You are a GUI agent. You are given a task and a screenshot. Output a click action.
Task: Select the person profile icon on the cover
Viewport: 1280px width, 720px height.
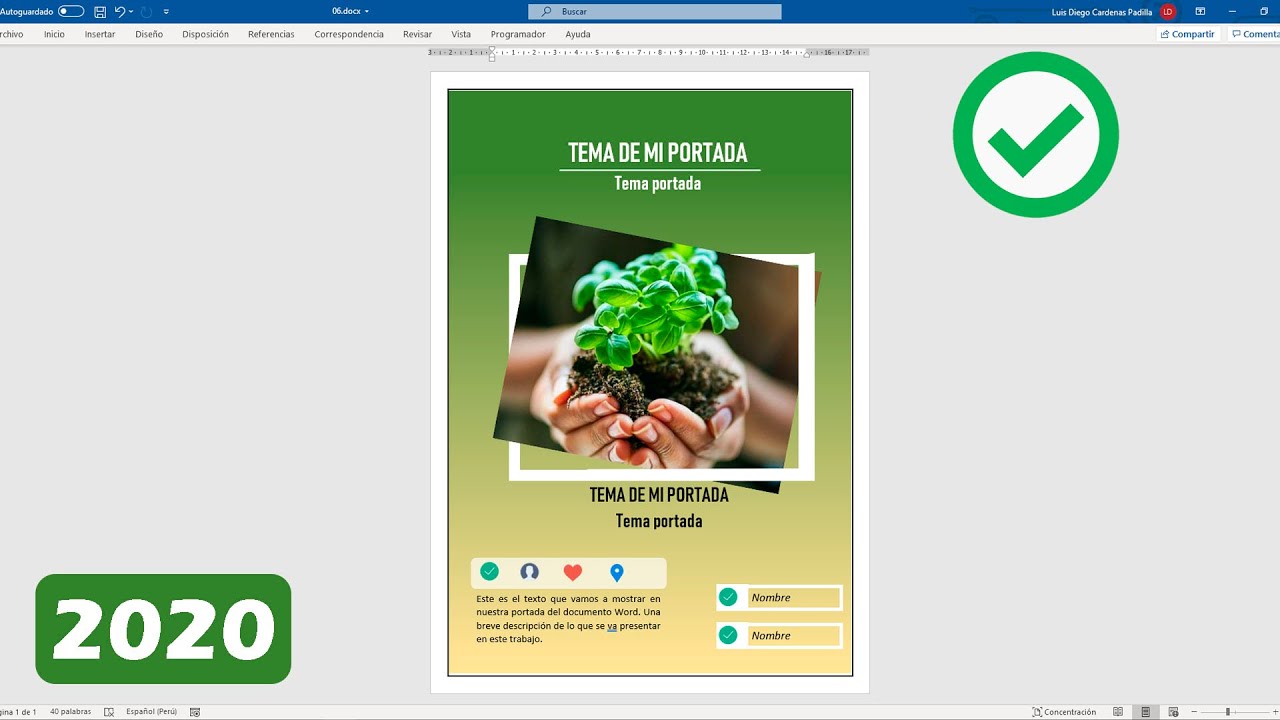pyautogui.click(x=529, y=571)
